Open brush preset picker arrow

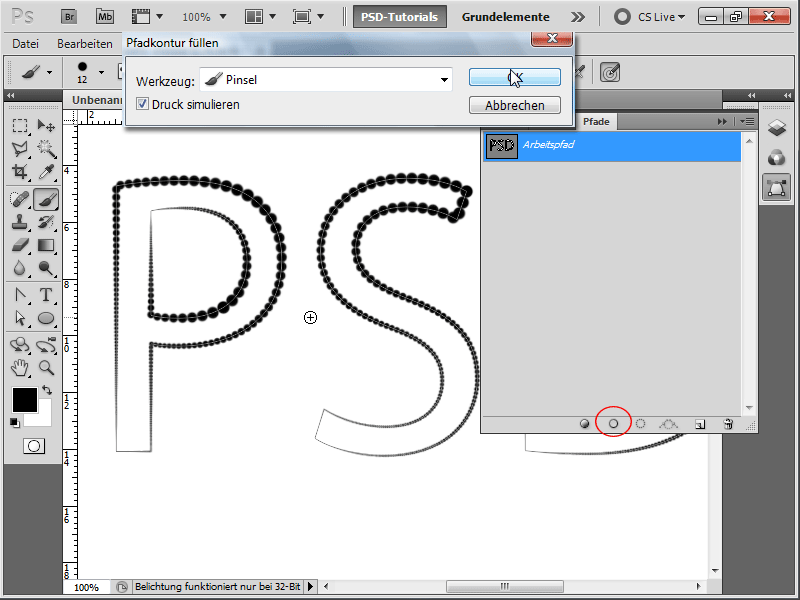click(x=101, y=72)
